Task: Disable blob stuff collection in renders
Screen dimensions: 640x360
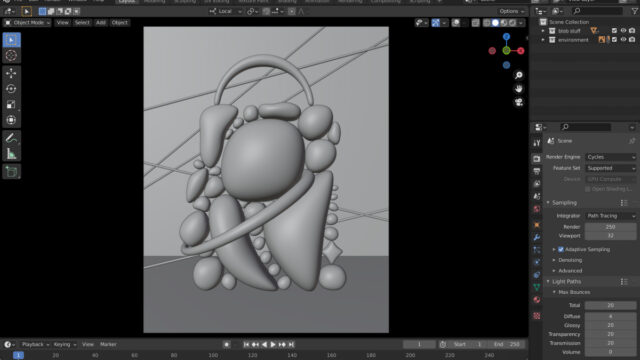Action: 632,31
